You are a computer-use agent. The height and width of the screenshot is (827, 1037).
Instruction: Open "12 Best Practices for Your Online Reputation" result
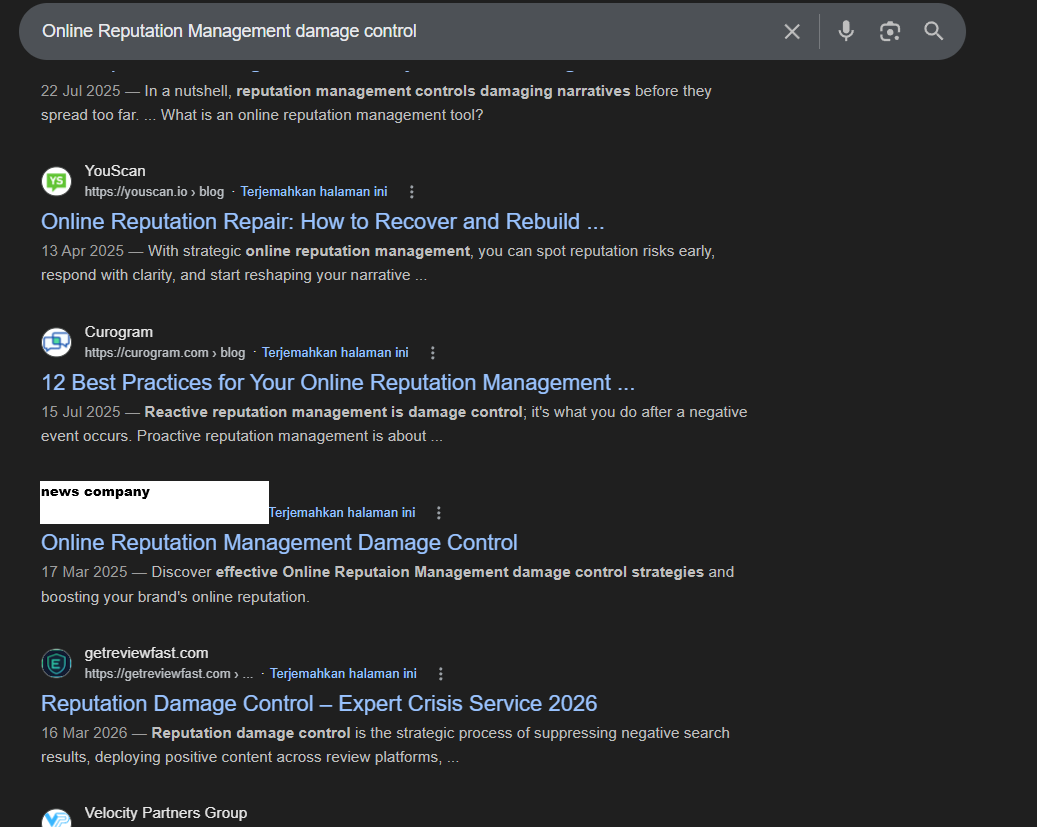[x=337, y=382]
